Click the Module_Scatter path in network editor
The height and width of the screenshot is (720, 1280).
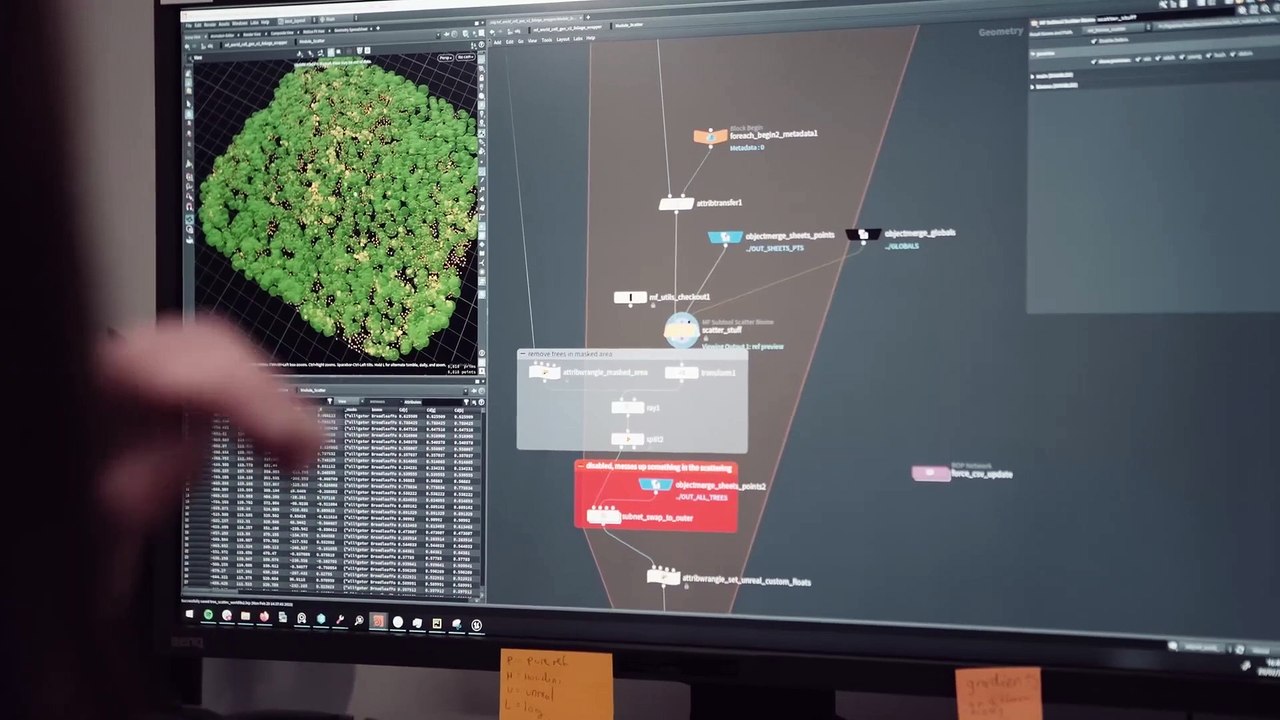coord(628,26)
